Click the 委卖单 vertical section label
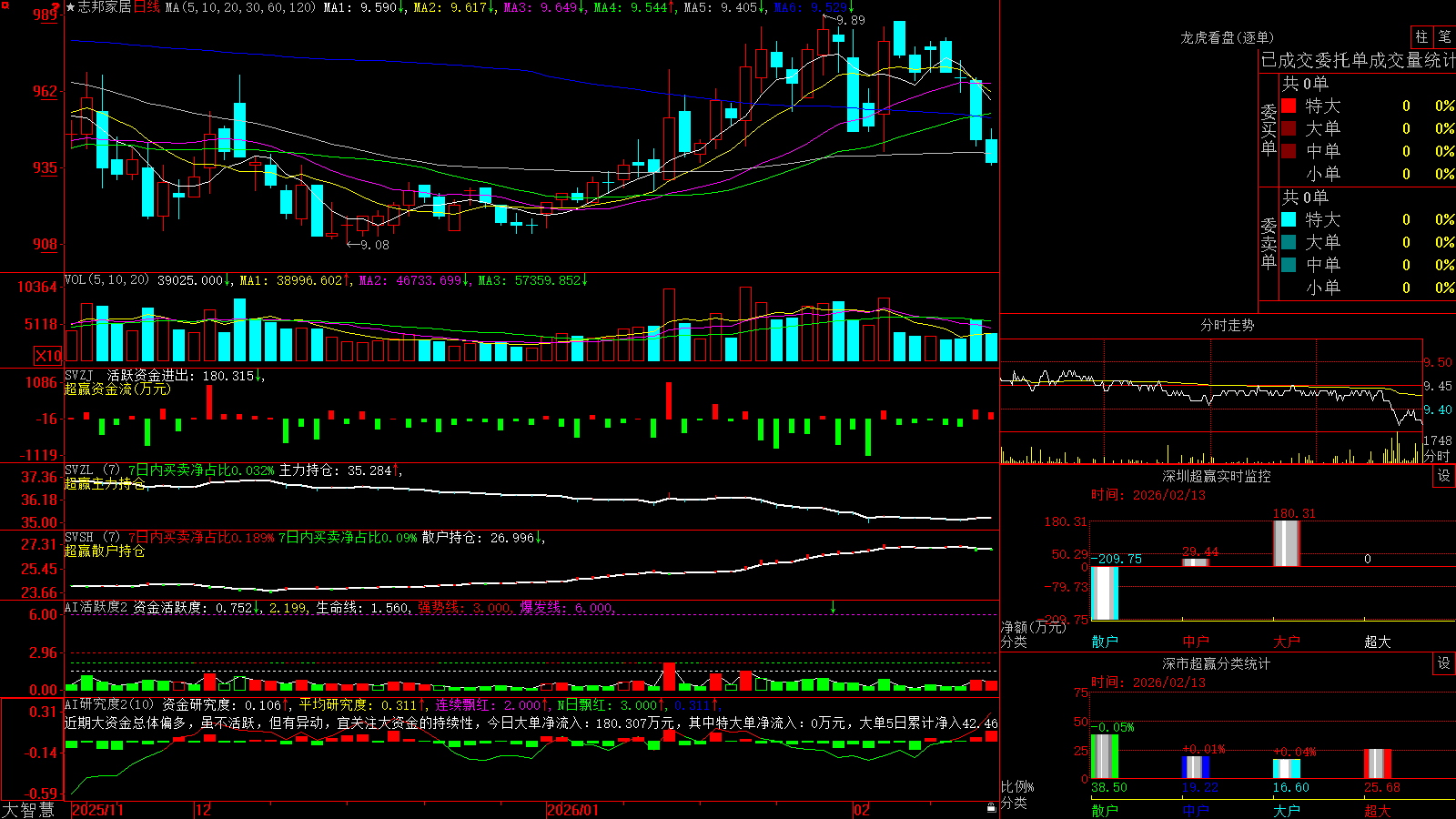 [x=1269, y=244]
